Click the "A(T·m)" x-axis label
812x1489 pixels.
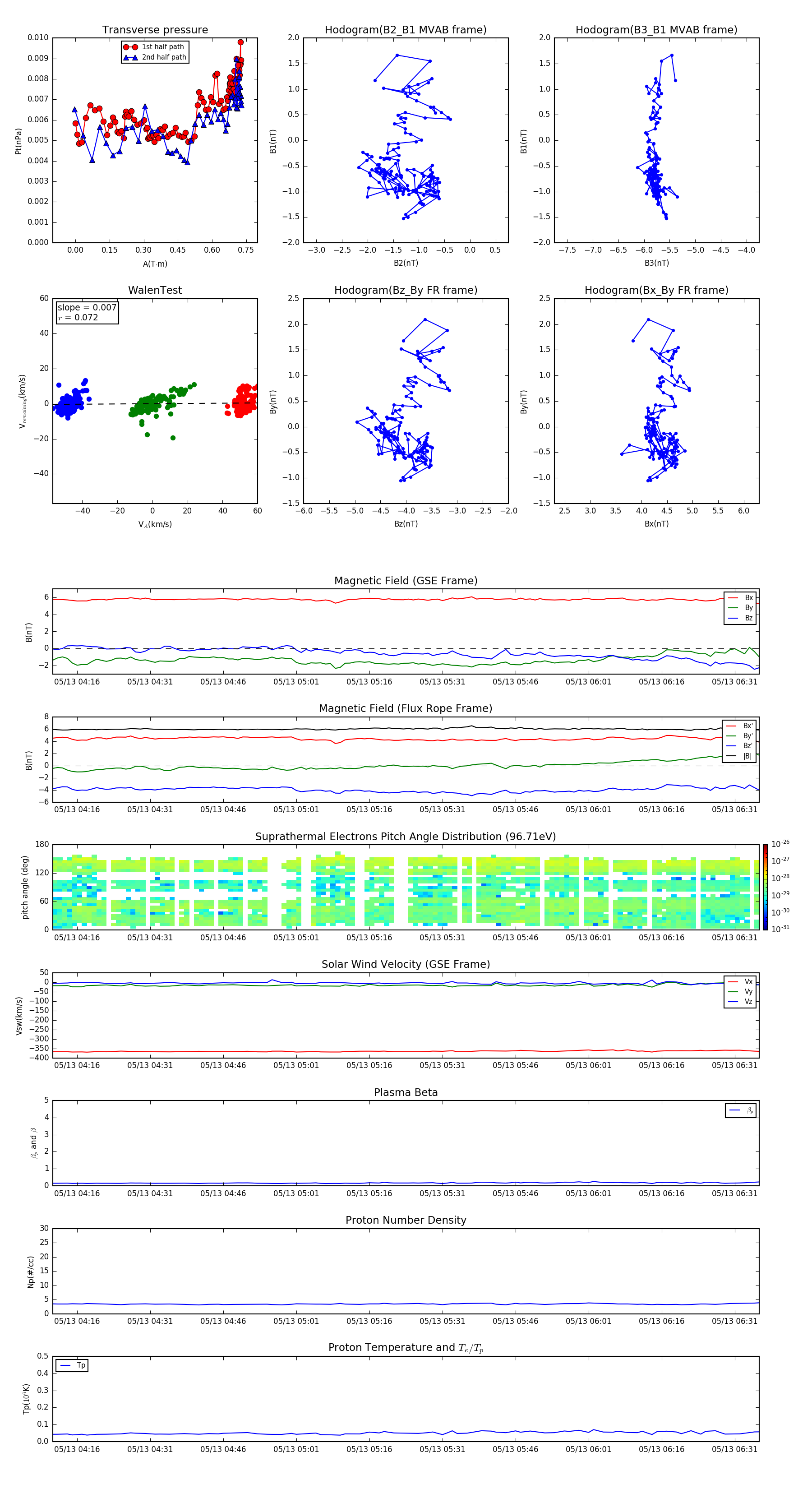[155, 264]
